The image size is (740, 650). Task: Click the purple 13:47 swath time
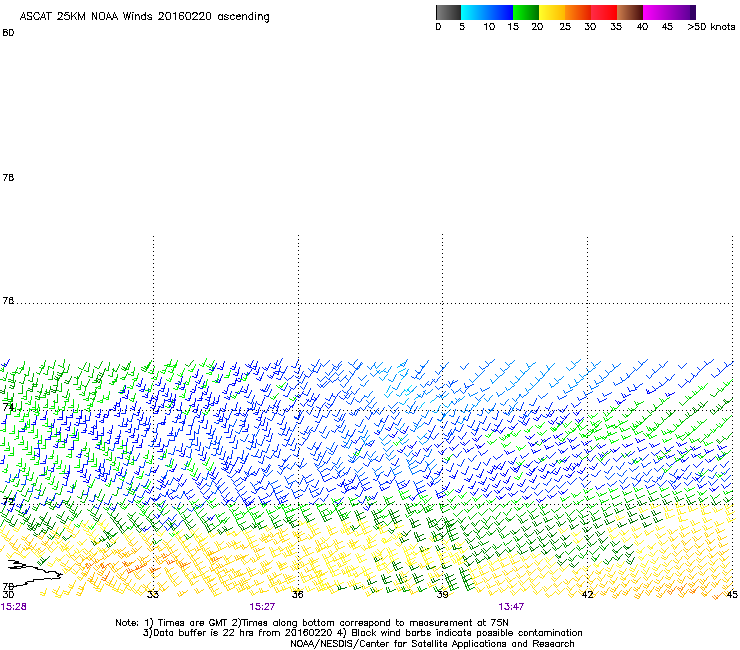coord(511,607)
